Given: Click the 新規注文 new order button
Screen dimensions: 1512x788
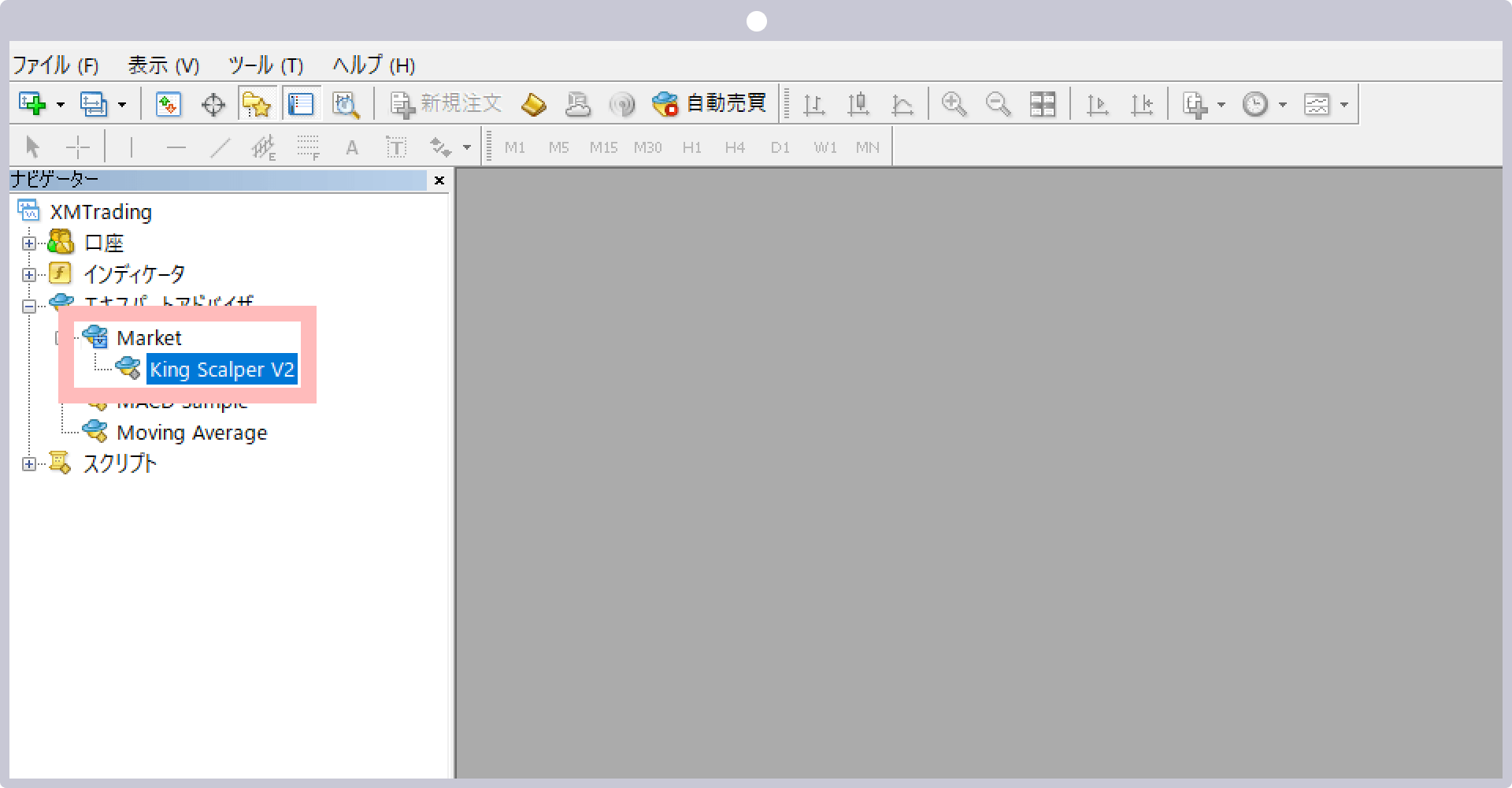Looking at the screenshot, I should [x=447, y=104].
